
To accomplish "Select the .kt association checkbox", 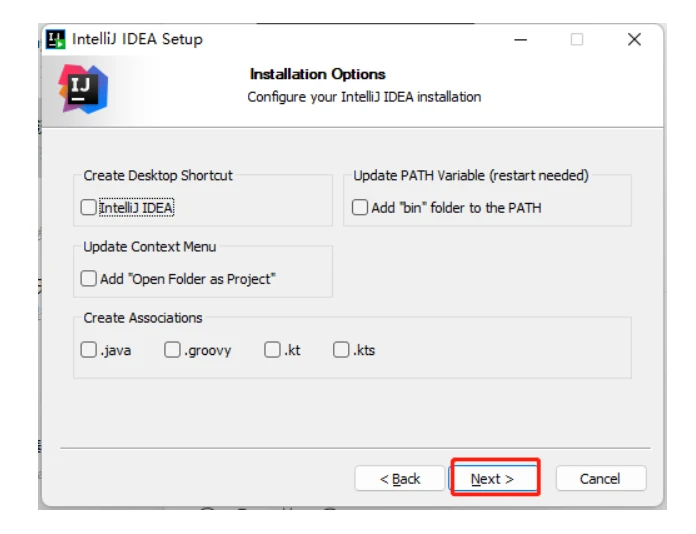I will [x=273, y=350].
